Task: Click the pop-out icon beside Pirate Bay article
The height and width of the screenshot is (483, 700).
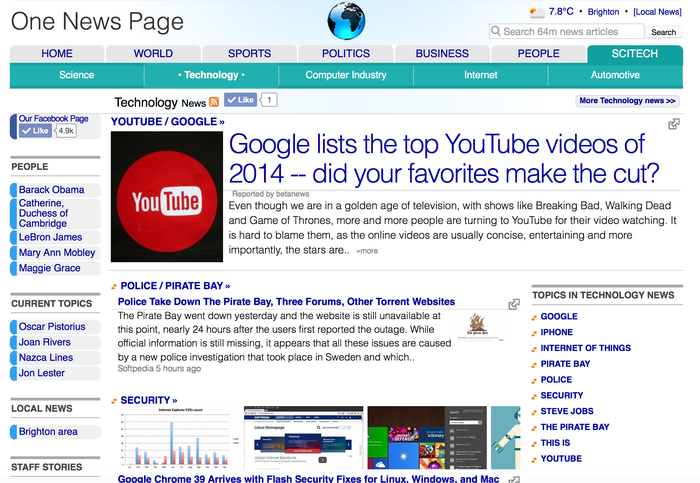Action: coord(513,304)
